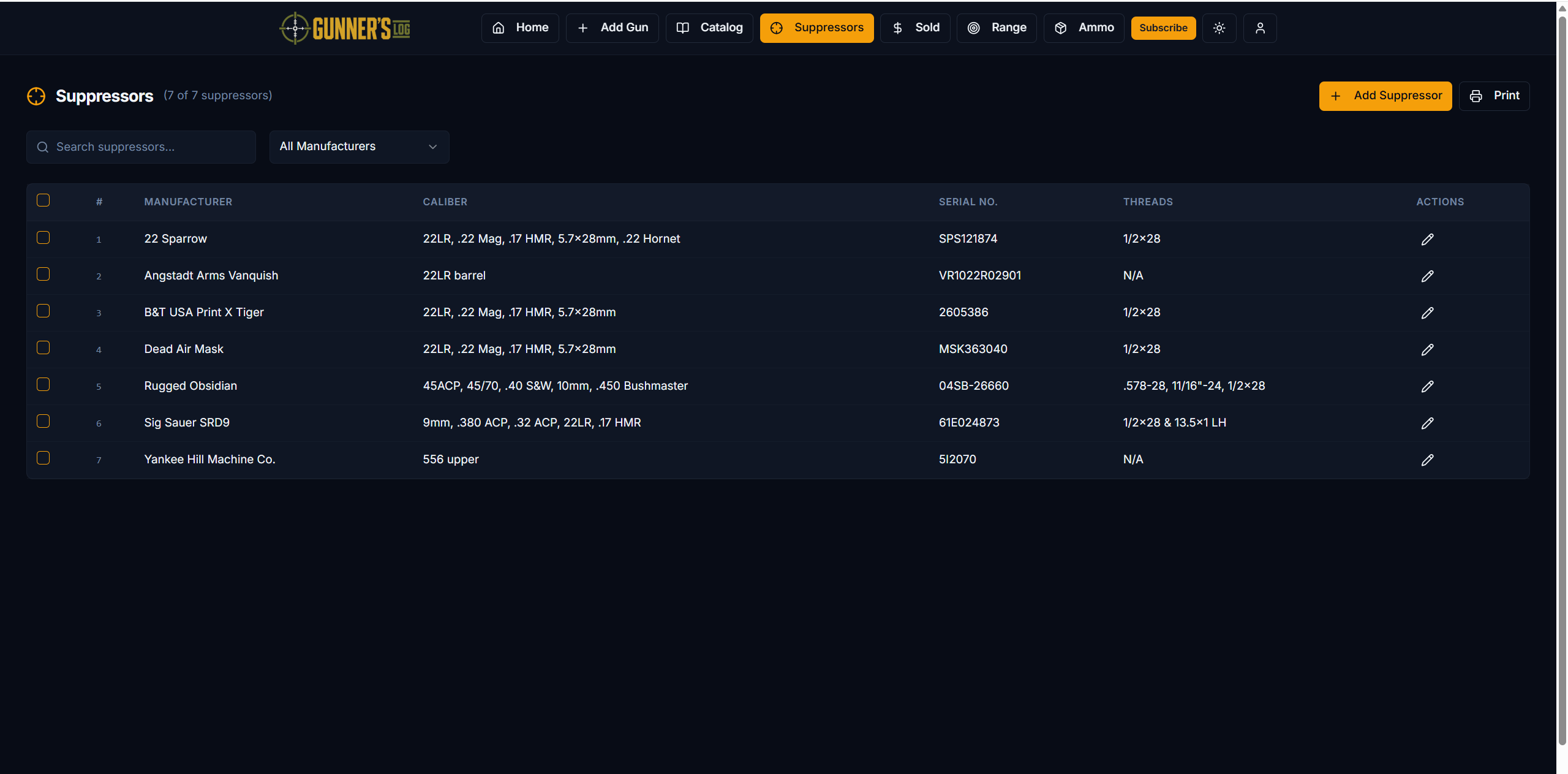The width and height of the screenshot is (1568, 774).
Task: Click the Caliber column header
Action: pyautogui.click(x=445, y=202)
